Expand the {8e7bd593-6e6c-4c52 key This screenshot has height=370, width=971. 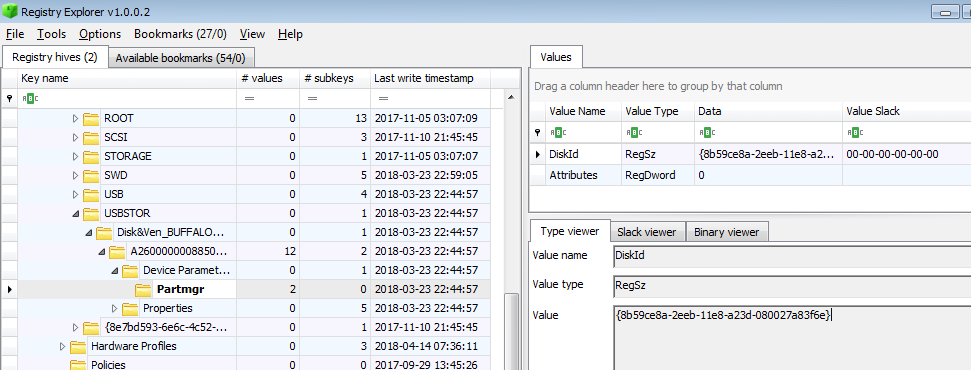pos(76,327)
